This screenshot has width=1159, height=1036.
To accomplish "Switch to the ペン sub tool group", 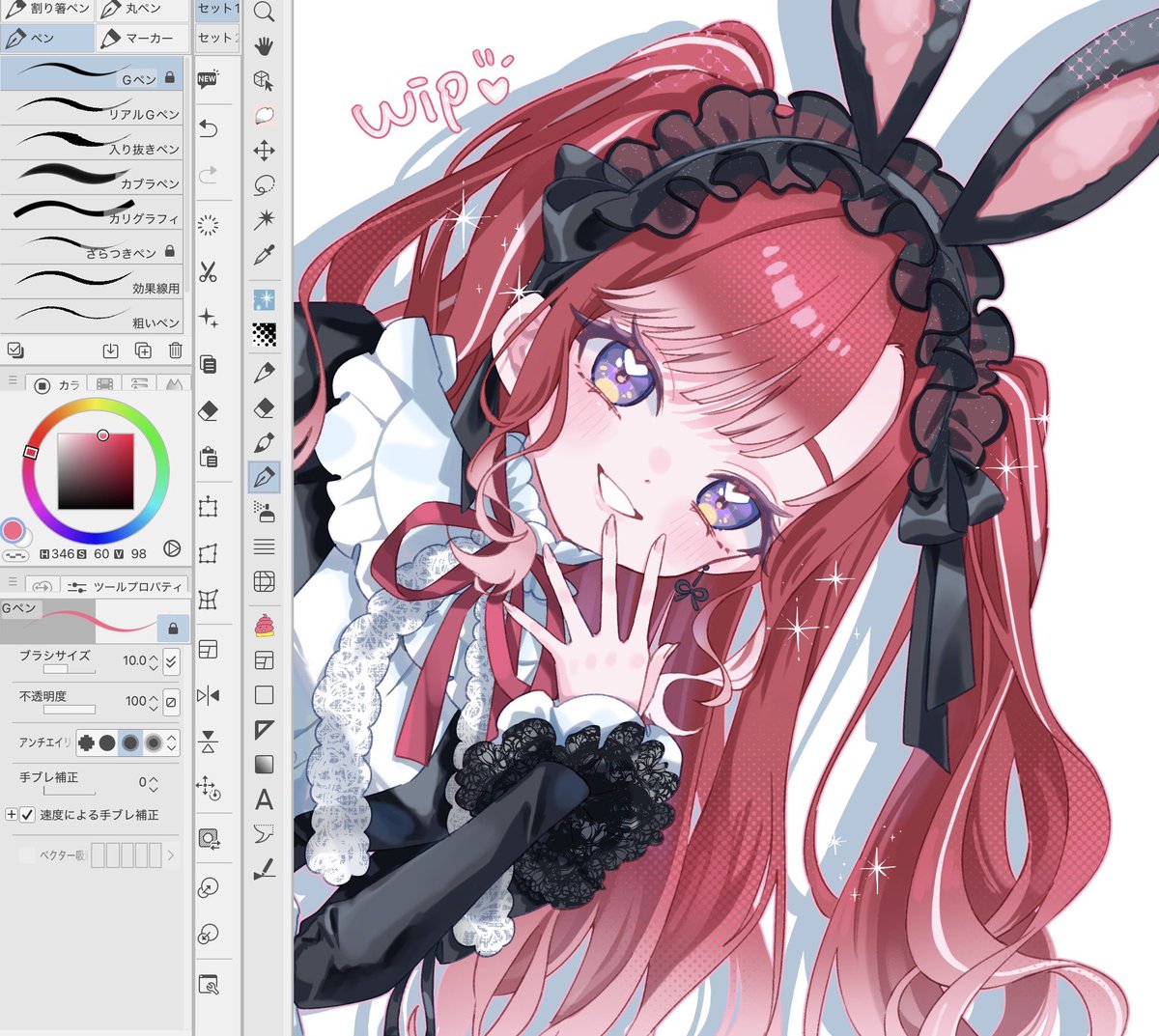I will [x=47, y=39].
